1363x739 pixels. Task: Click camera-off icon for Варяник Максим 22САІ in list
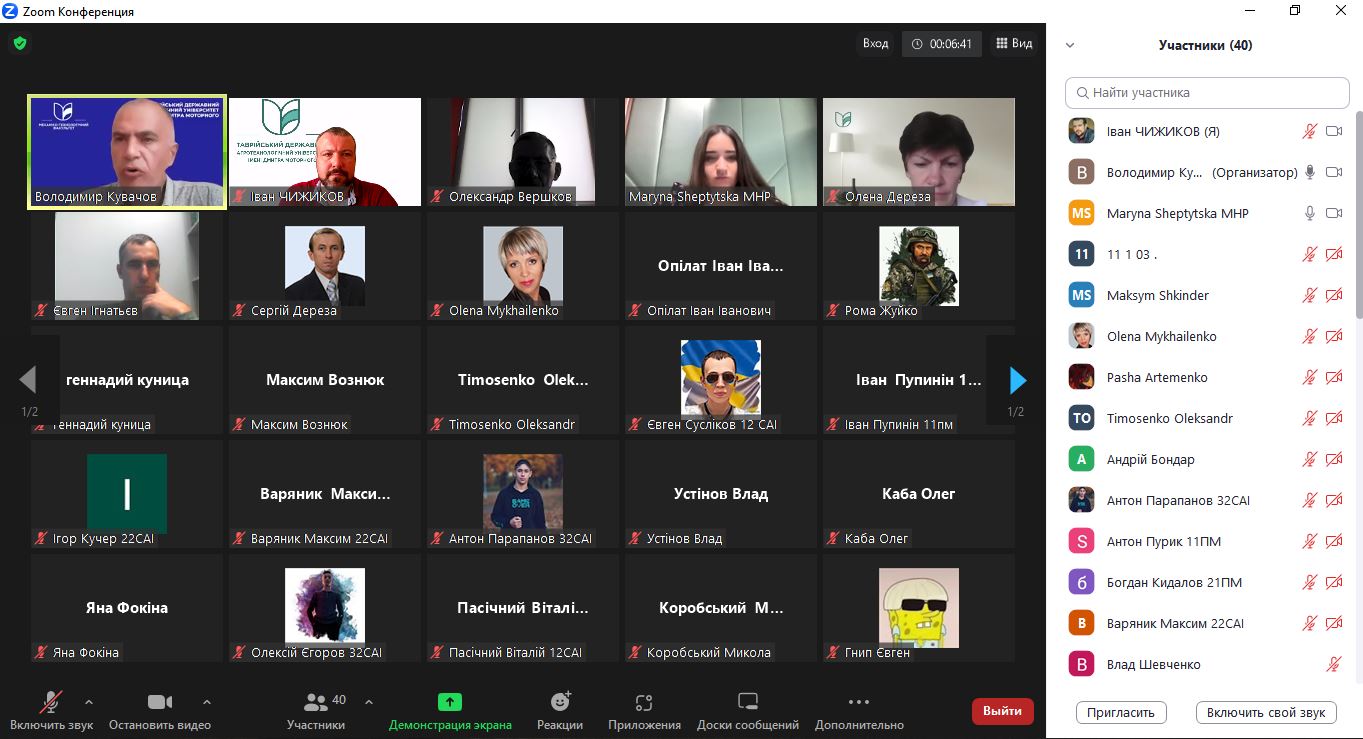point(1333,623)
